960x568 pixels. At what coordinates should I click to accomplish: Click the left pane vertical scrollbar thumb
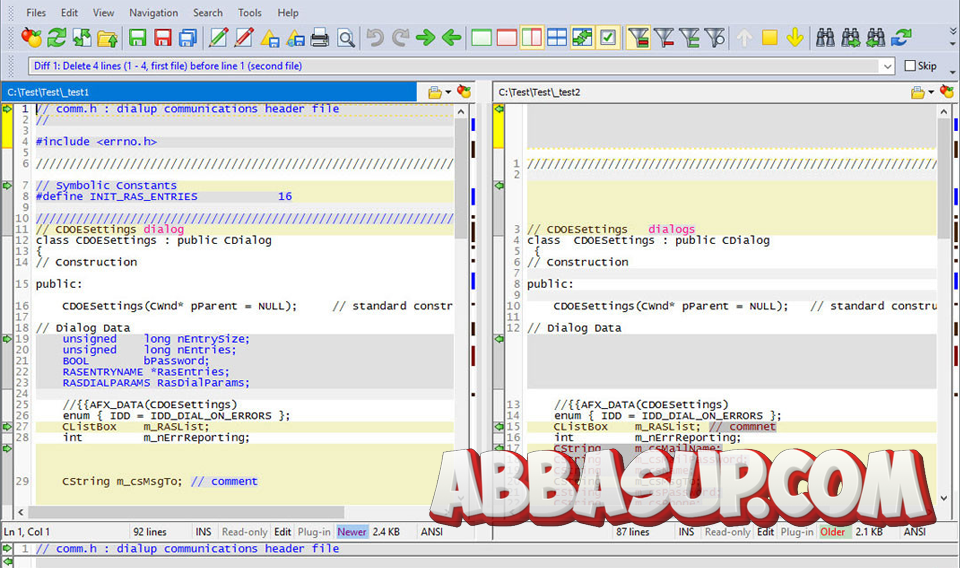click(461, 178)
